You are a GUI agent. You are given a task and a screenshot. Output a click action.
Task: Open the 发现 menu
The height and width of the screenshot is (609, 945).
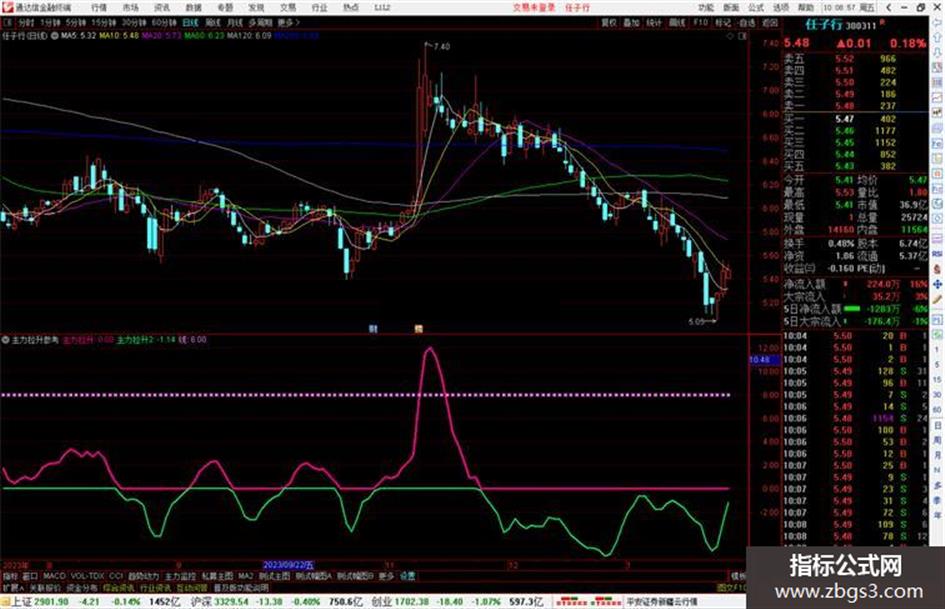point(256,7)
